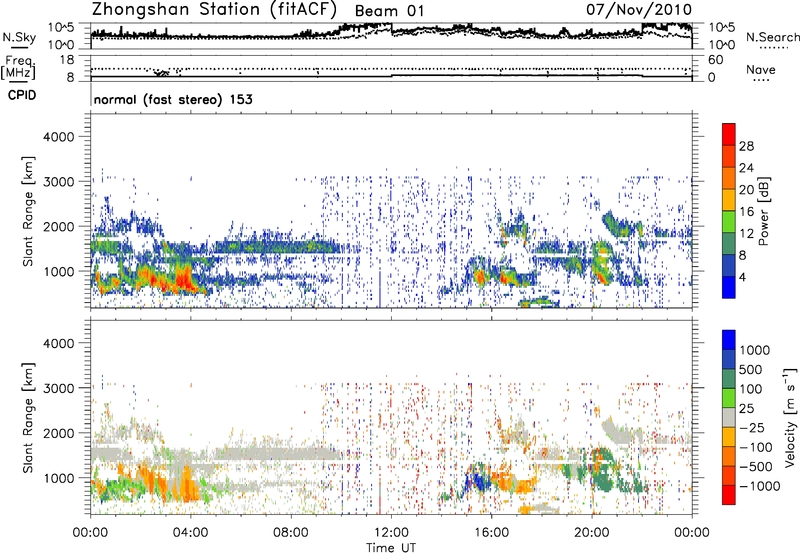The height and width of the screenshot is (554, 800).
Task: Click the 'Zhongshan Station (fitACF)' plot title
Action: [214, 9]
